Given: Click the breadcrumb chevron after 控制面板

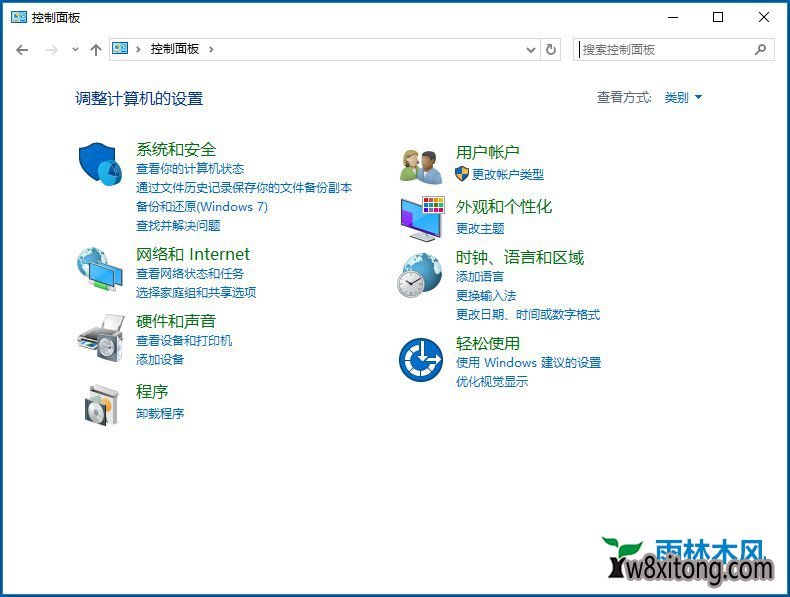Looking at the screenshot, I should tap(212, 49).
